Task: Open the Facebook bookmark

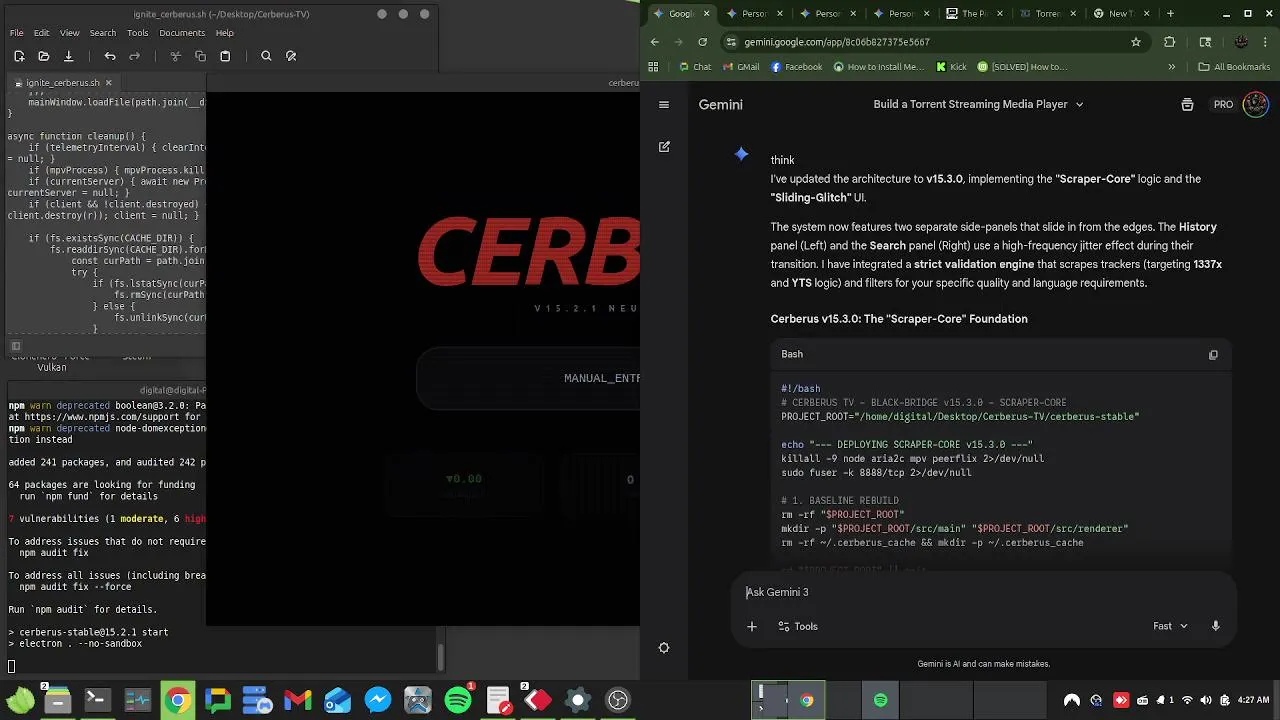Action: [x=797, y=67]
